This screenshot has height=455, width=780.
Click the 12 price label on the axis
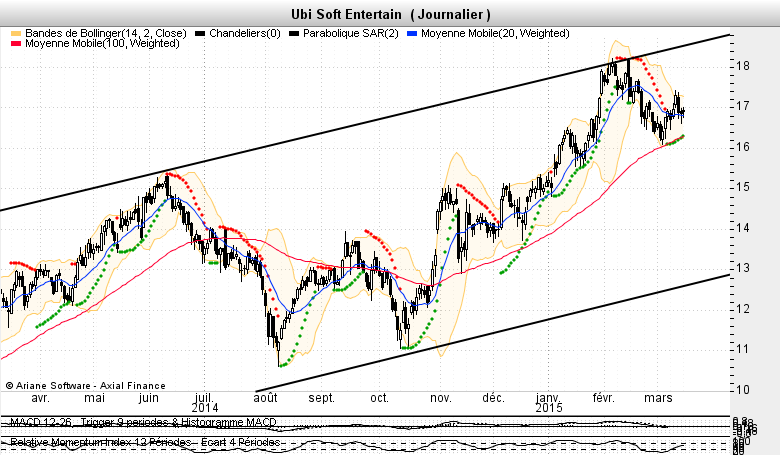tap(743, 309)
